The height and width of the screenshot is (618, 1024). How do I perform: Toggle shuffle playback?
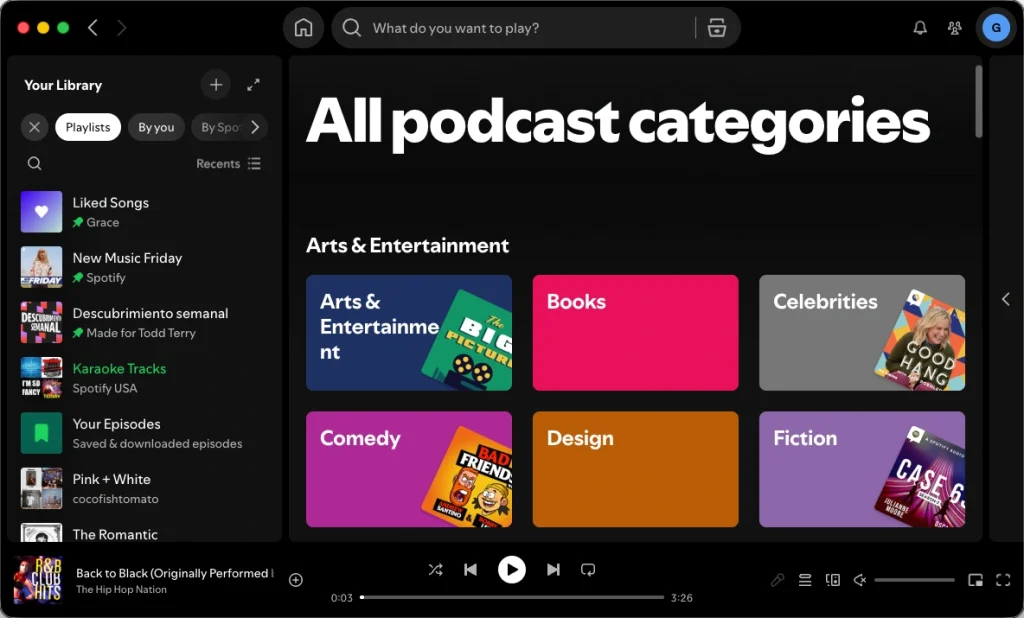tap(436, 570)
